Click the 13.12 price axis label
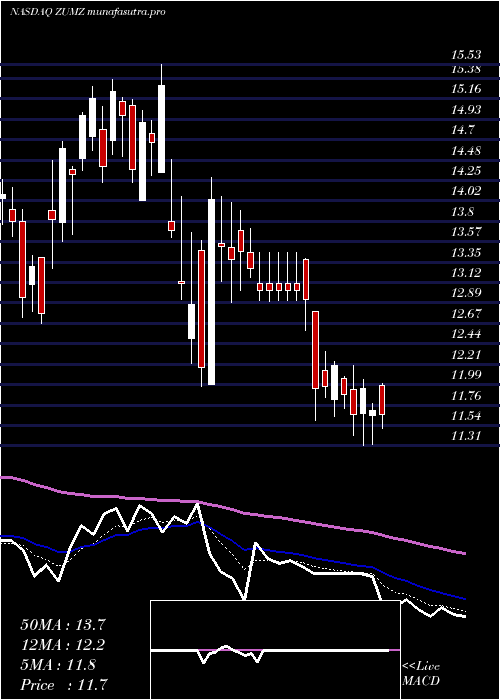The width and height of the screenshot is (500, 700). click(466, 273)
